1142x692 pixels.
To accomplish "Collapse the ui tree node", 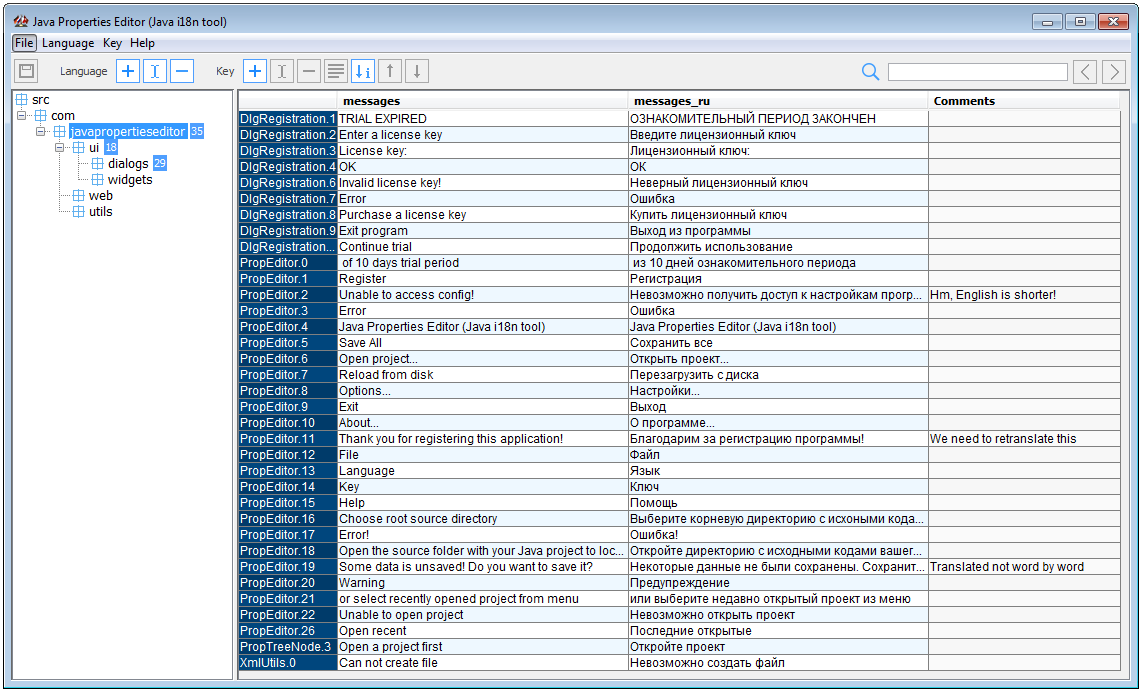I will (x=60, y=147).
